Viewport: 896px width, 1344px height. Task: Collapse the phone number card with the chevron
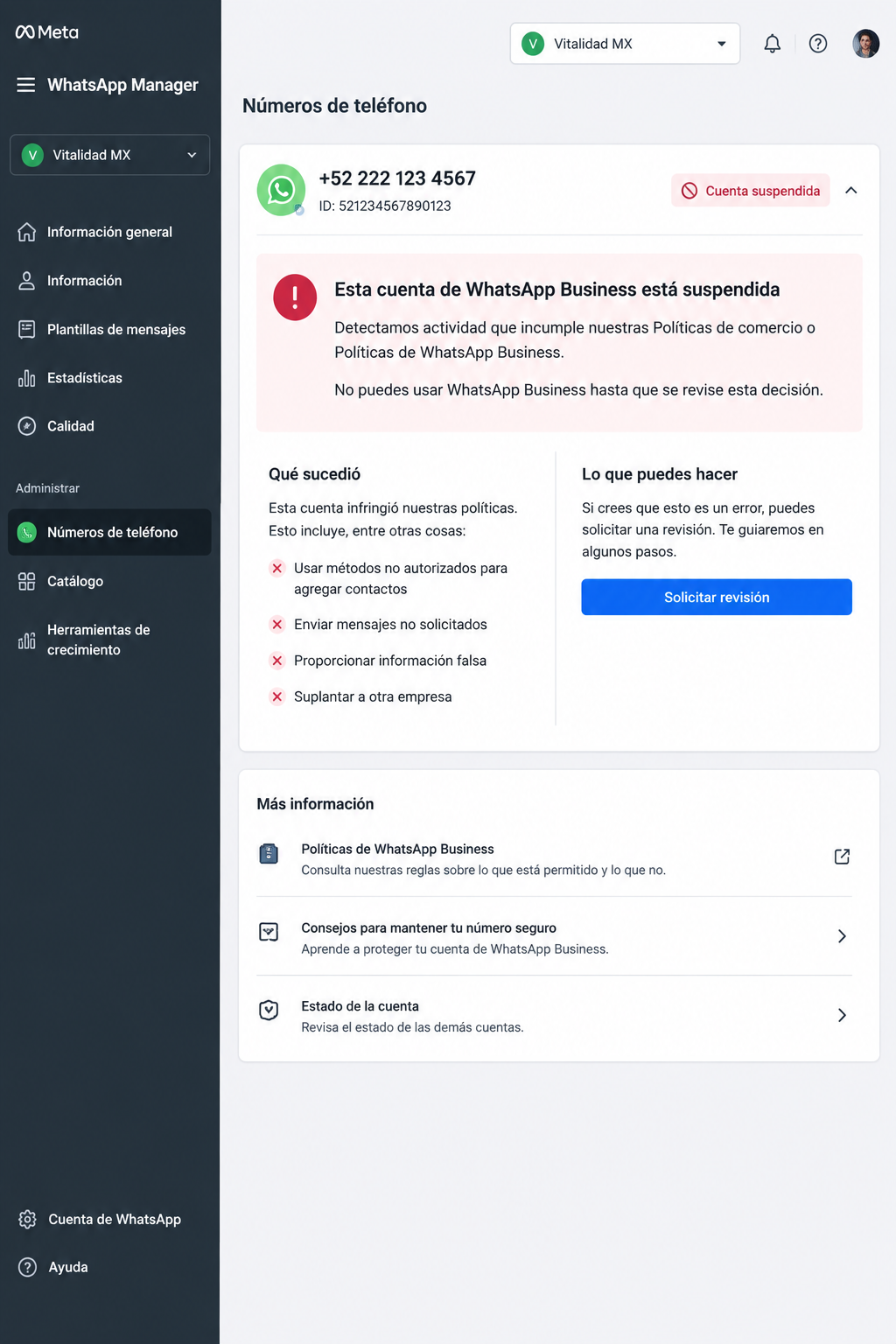[850, 190]
